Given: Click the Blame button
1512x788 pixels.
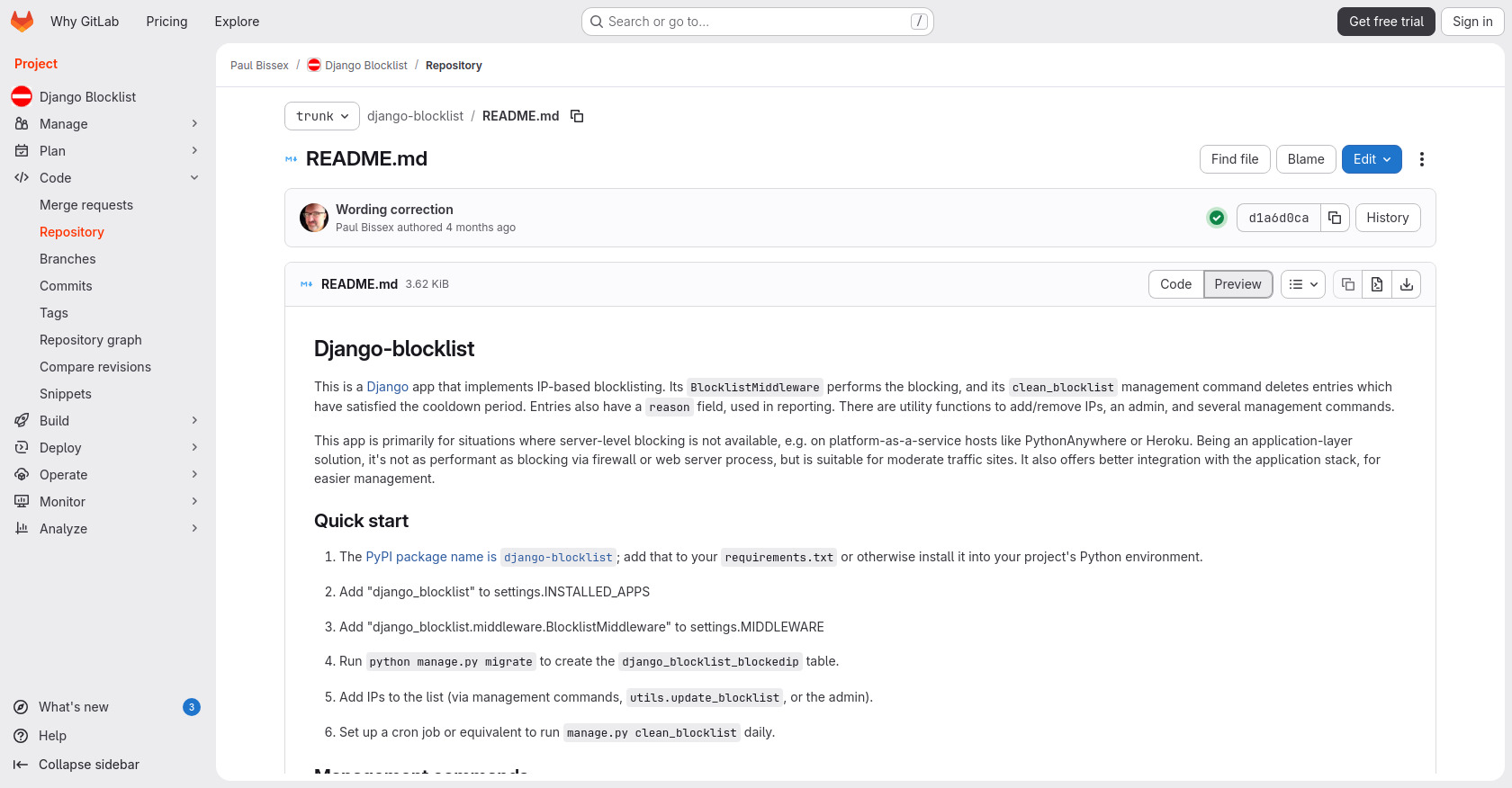Looking at the screenshot, I should [1306, 159].
